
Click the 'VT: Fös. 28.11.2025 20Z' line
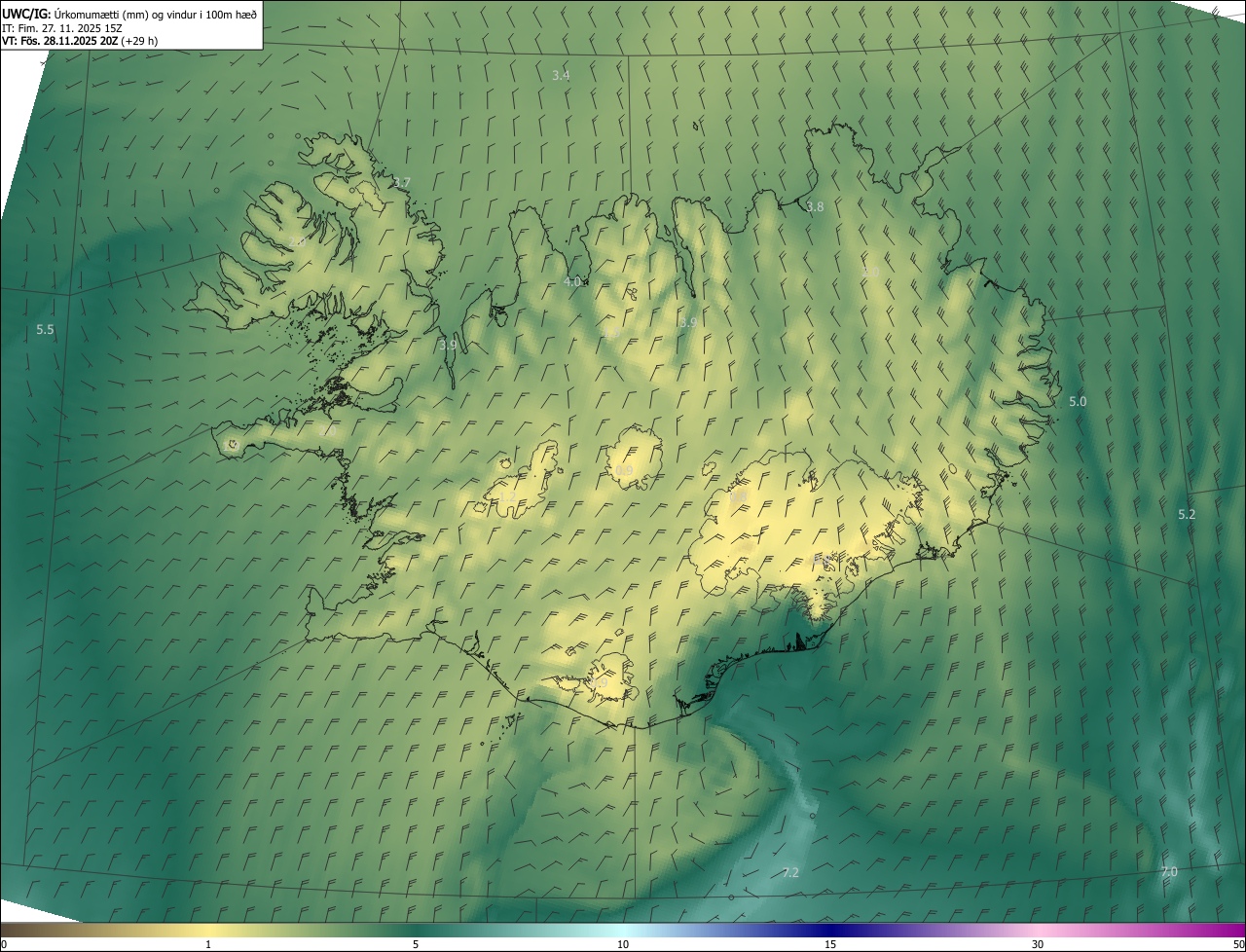[x=80, y=41]
